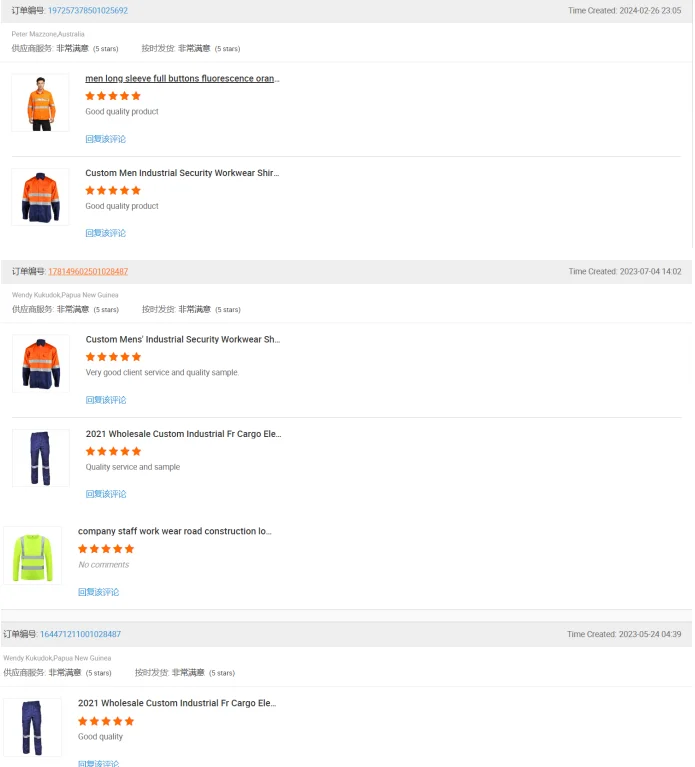Reply to the "No comments" yellow shirt review
This screenshot has height=767, width=695.
(98, 592)
